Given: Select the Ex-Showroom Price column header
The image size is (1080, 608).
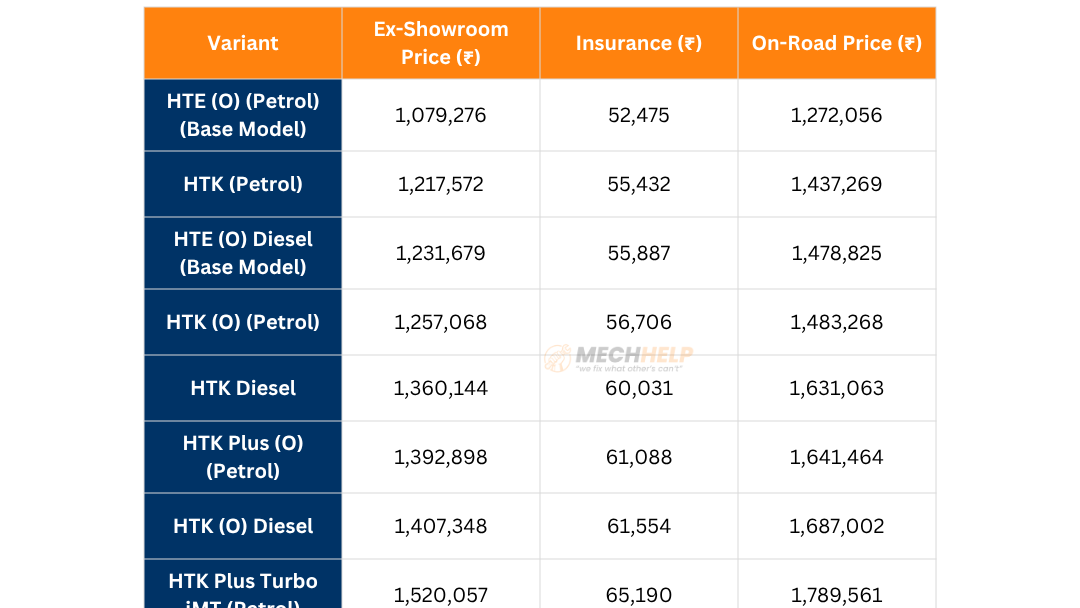Looking at the screenshot, I should pyautogui.click(x=441, y=43).
